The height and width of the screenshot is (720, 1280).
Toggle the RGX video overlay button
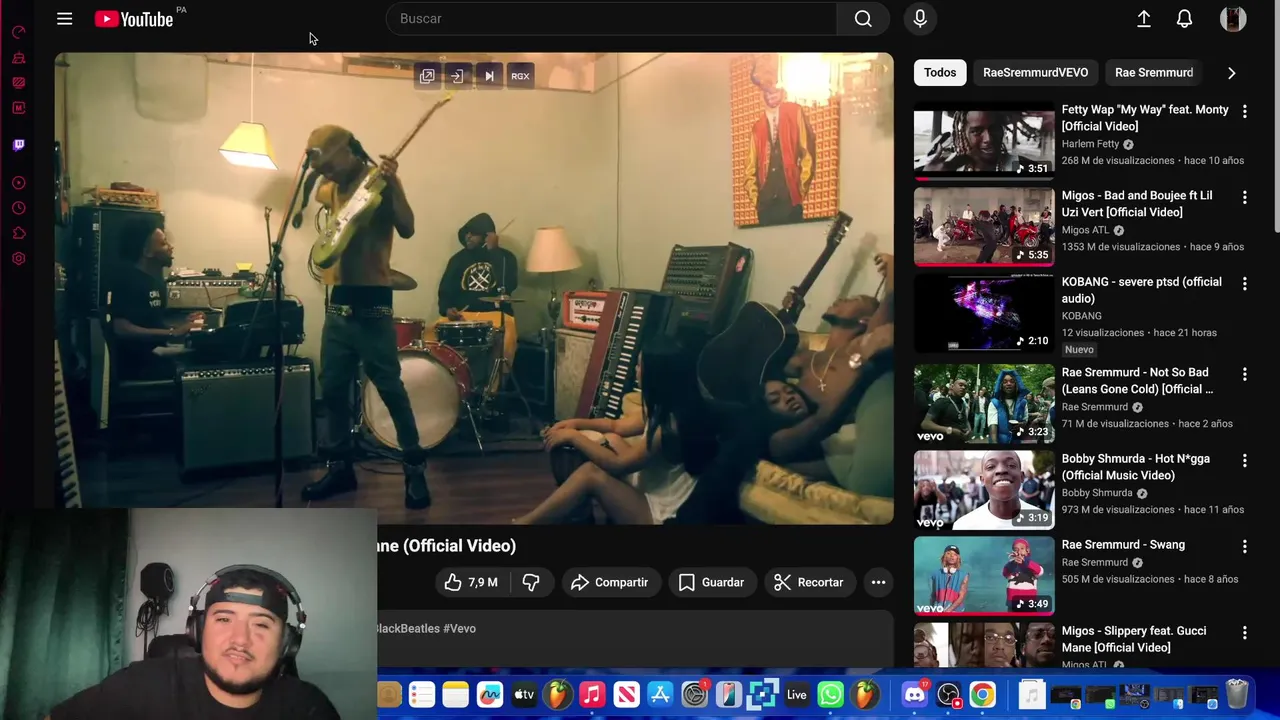pos(520,76)
